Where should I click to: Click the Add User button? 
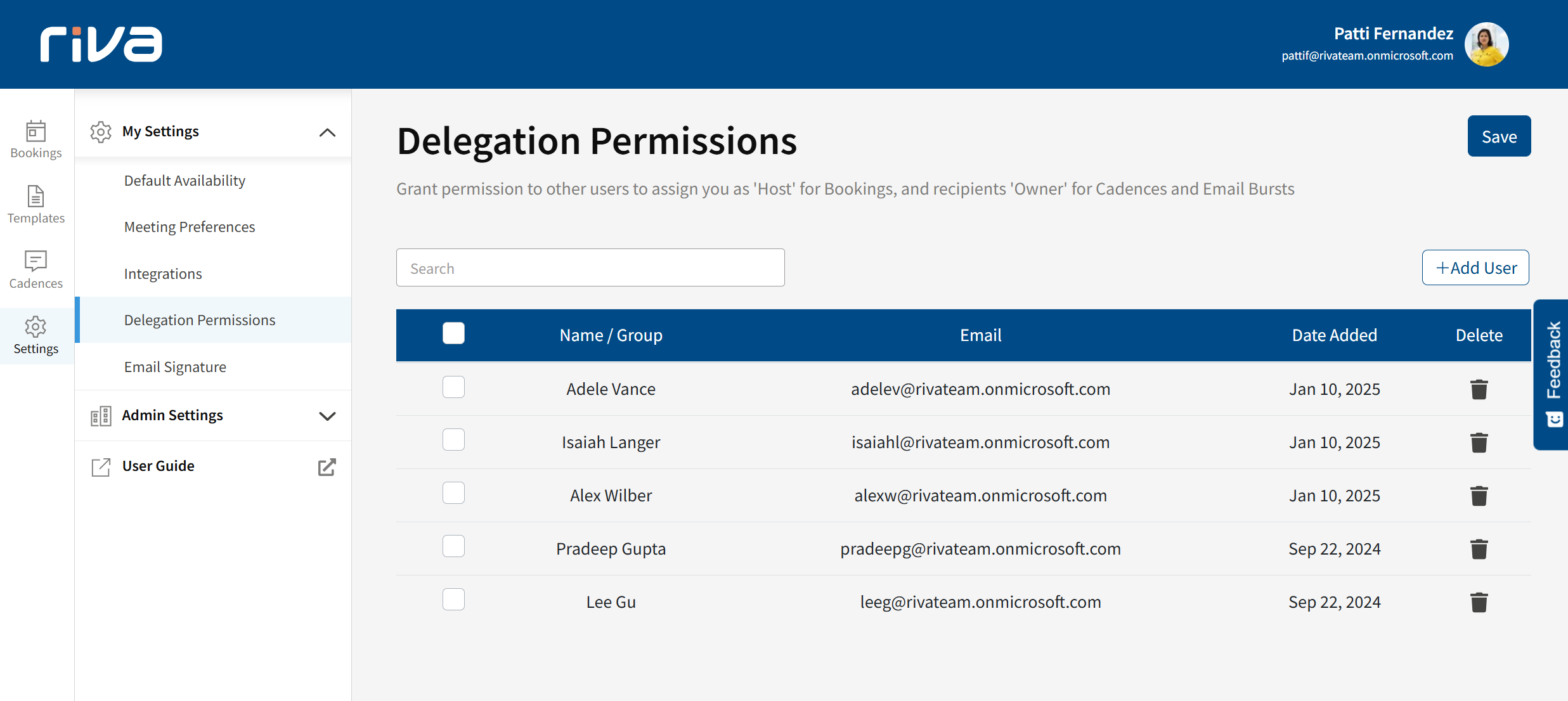1475,268
